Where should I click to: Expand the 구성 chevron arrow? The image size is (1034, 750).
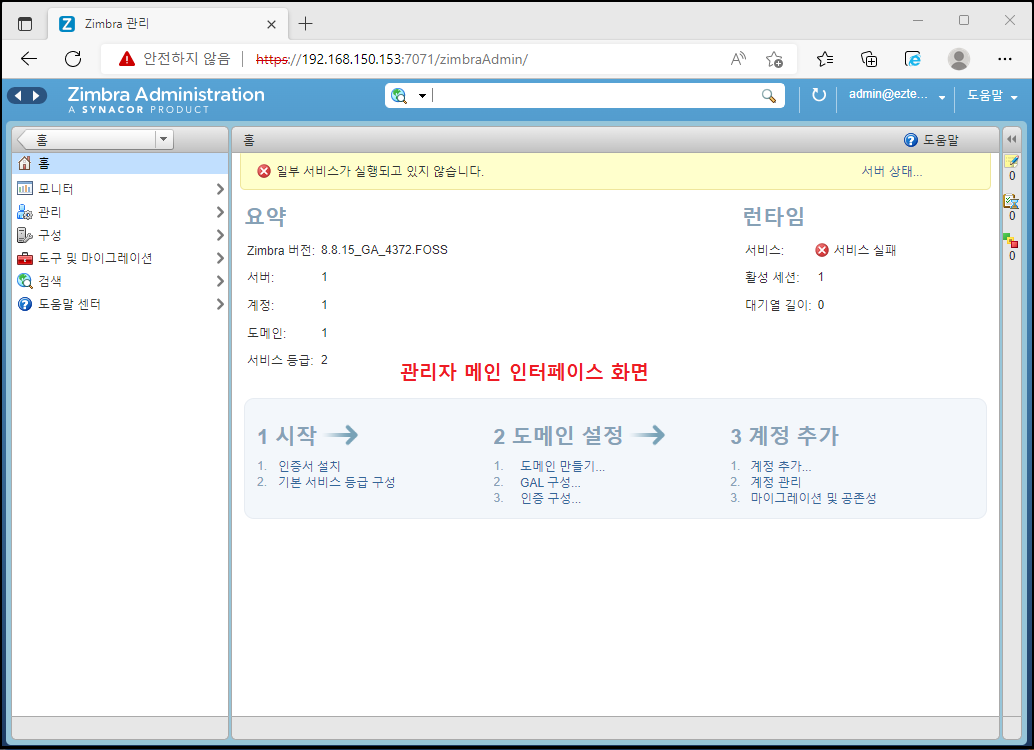point(220,235)
